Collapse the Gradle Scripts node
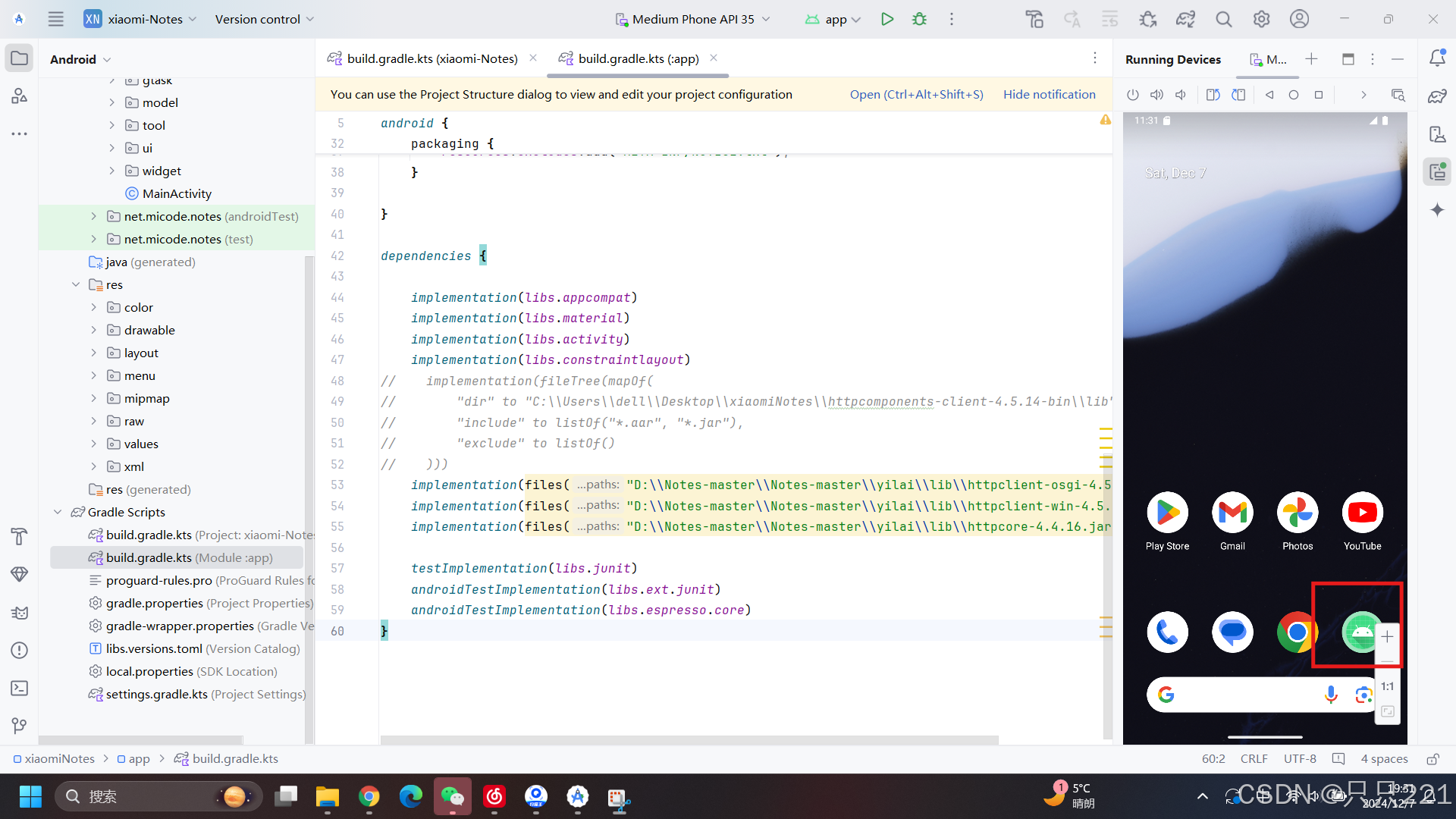 tap(58, 512)
